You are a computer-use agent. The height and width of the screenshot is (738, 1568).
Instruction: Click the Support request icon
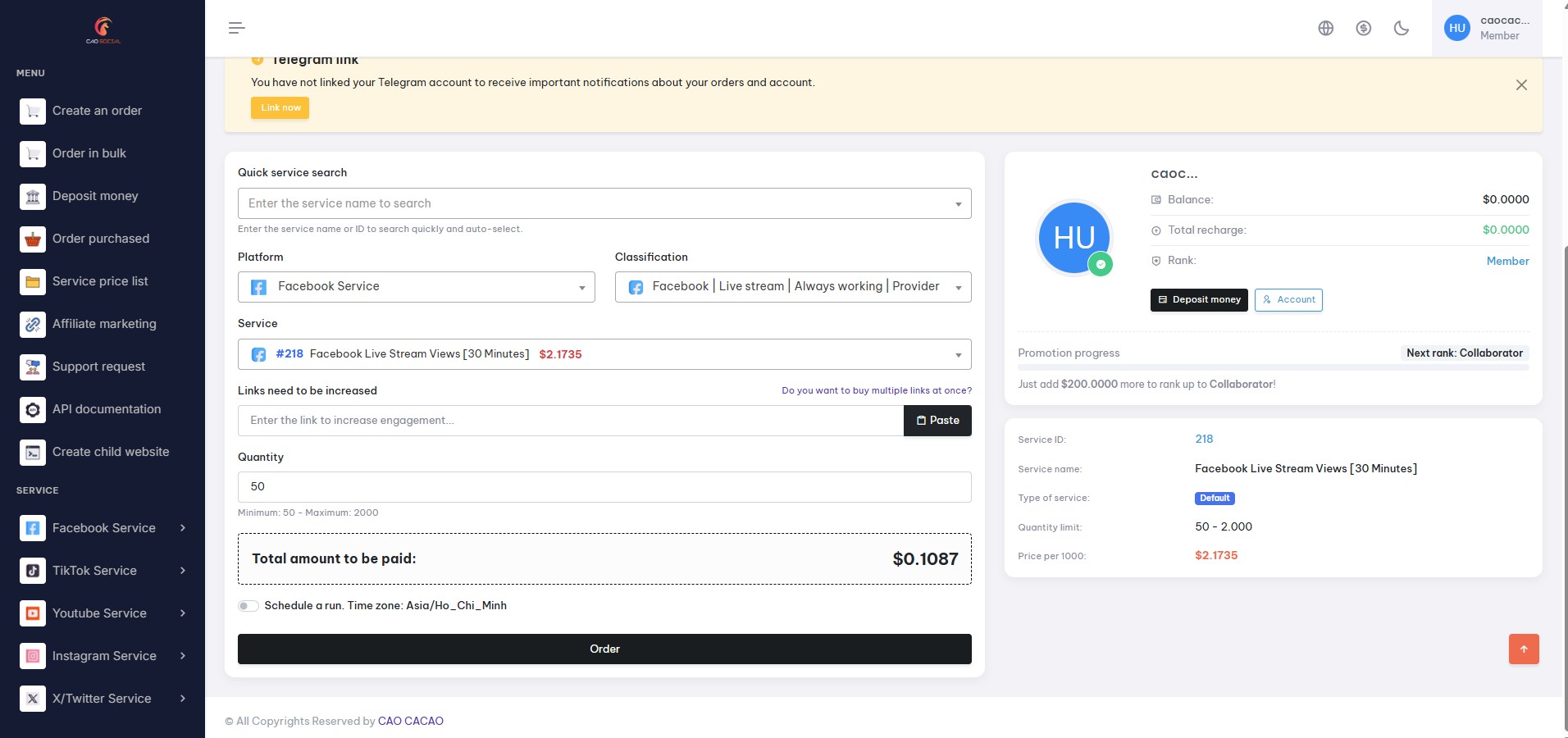click(x=33, y=367)
